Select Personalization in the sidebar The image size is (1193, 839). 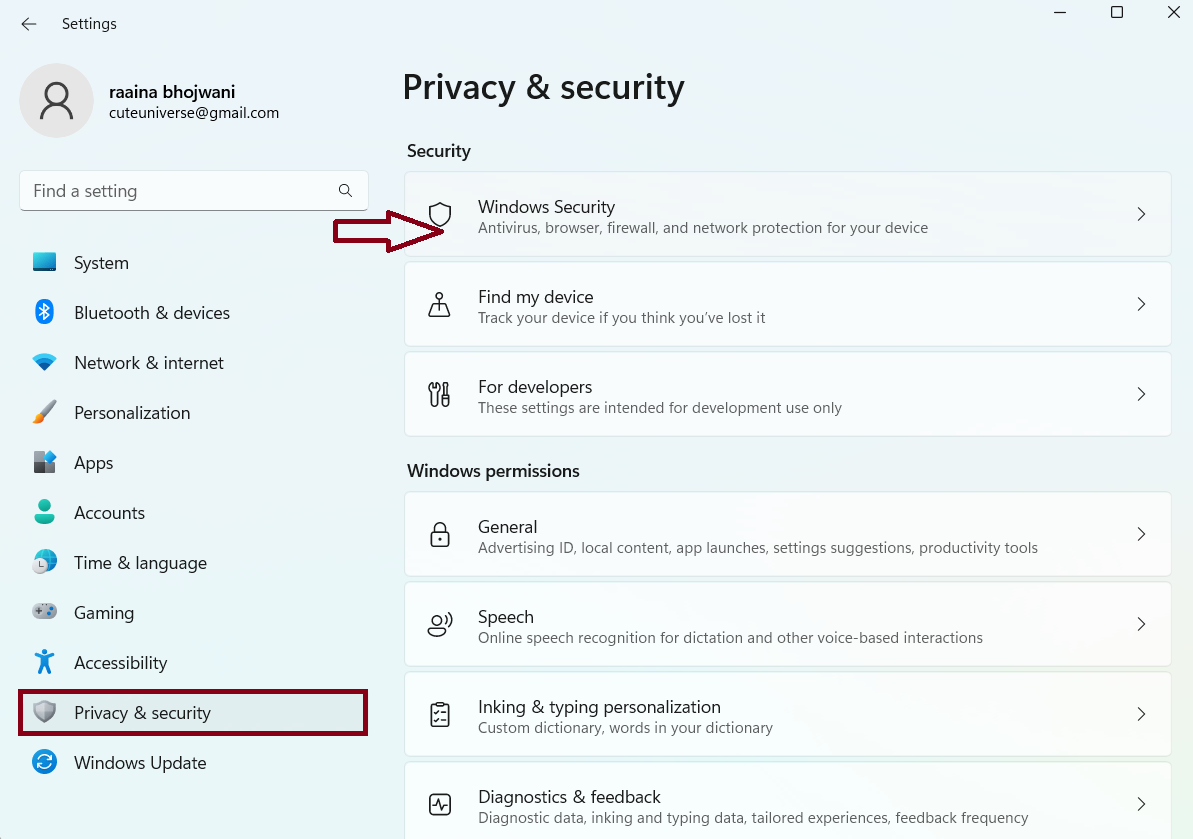pos(131,413)
